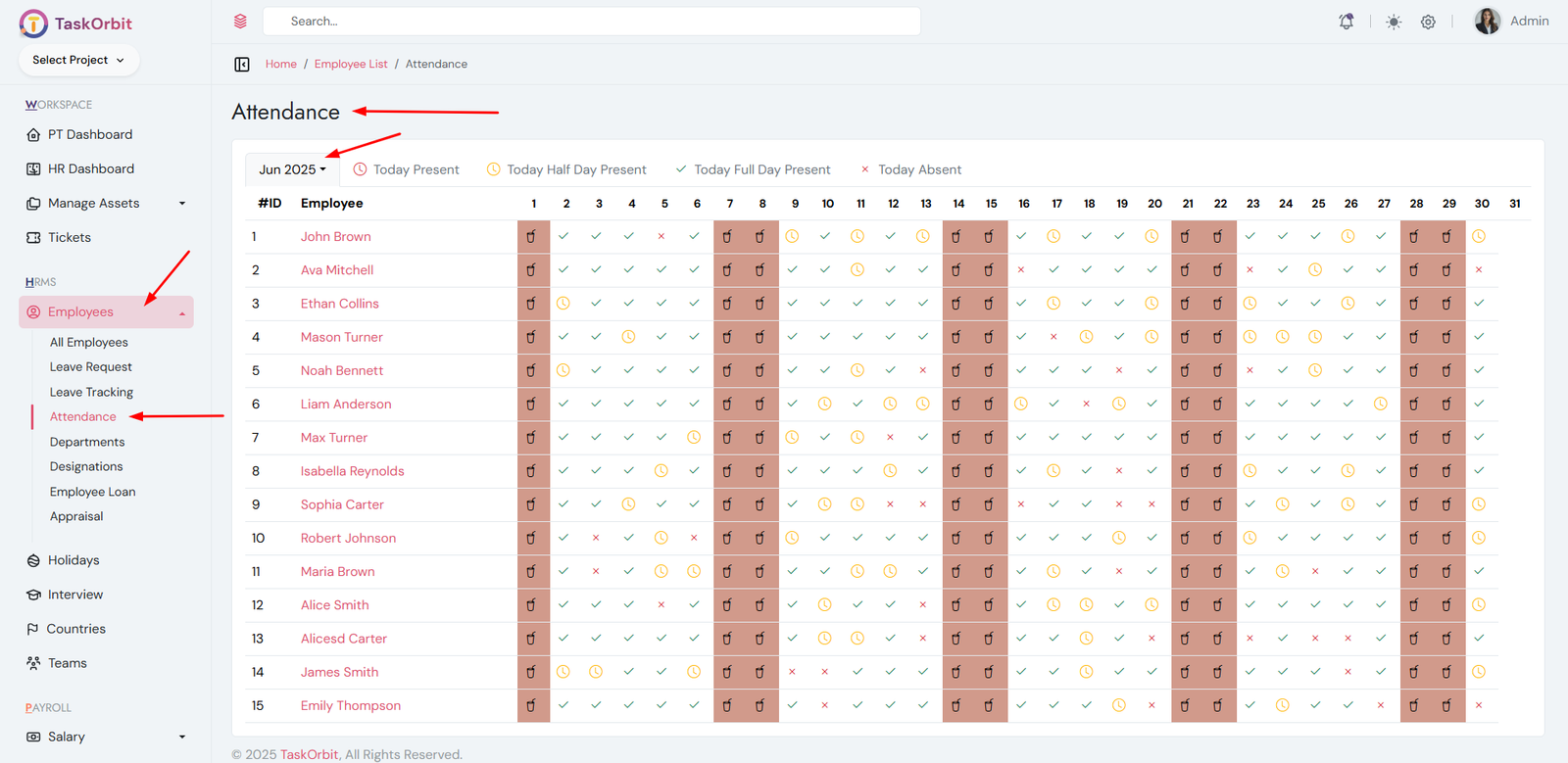Open the Interview sidebar item
The image size is (1568, 763).
click(x=74, y=595)
